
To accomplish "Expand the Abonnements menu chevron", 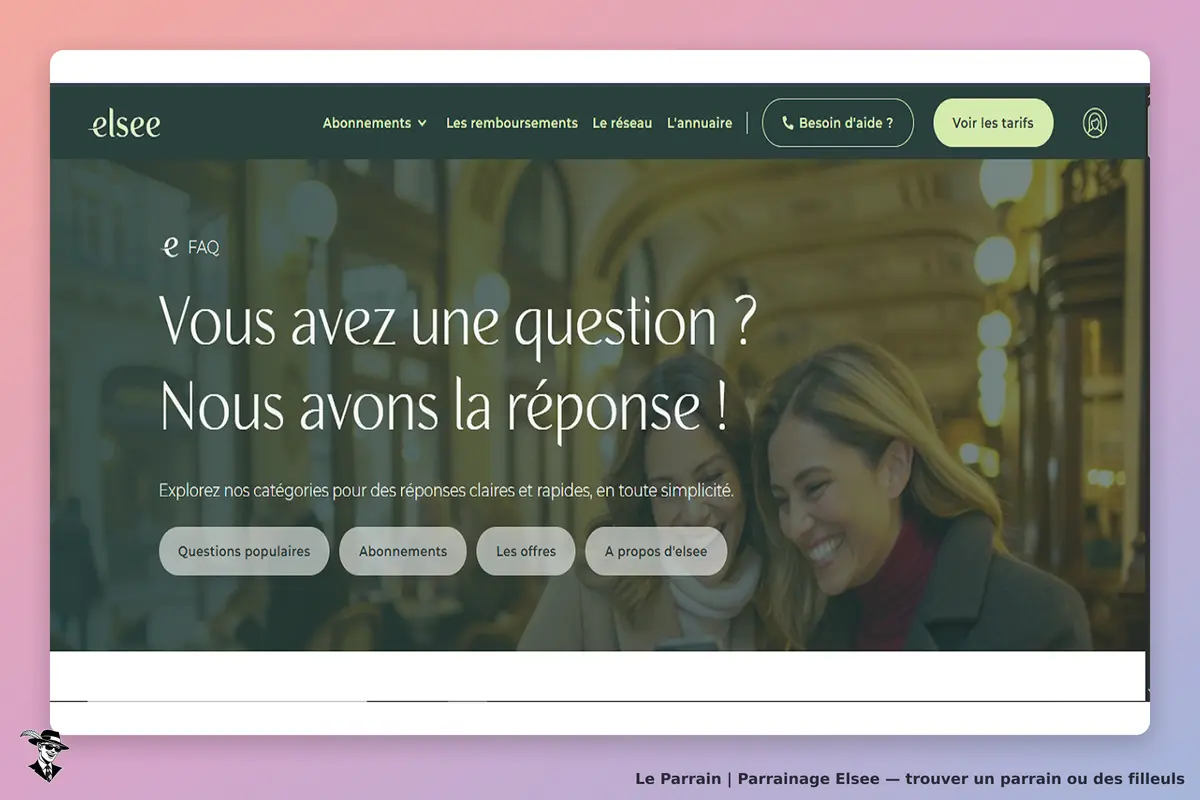I will (422, 123).
